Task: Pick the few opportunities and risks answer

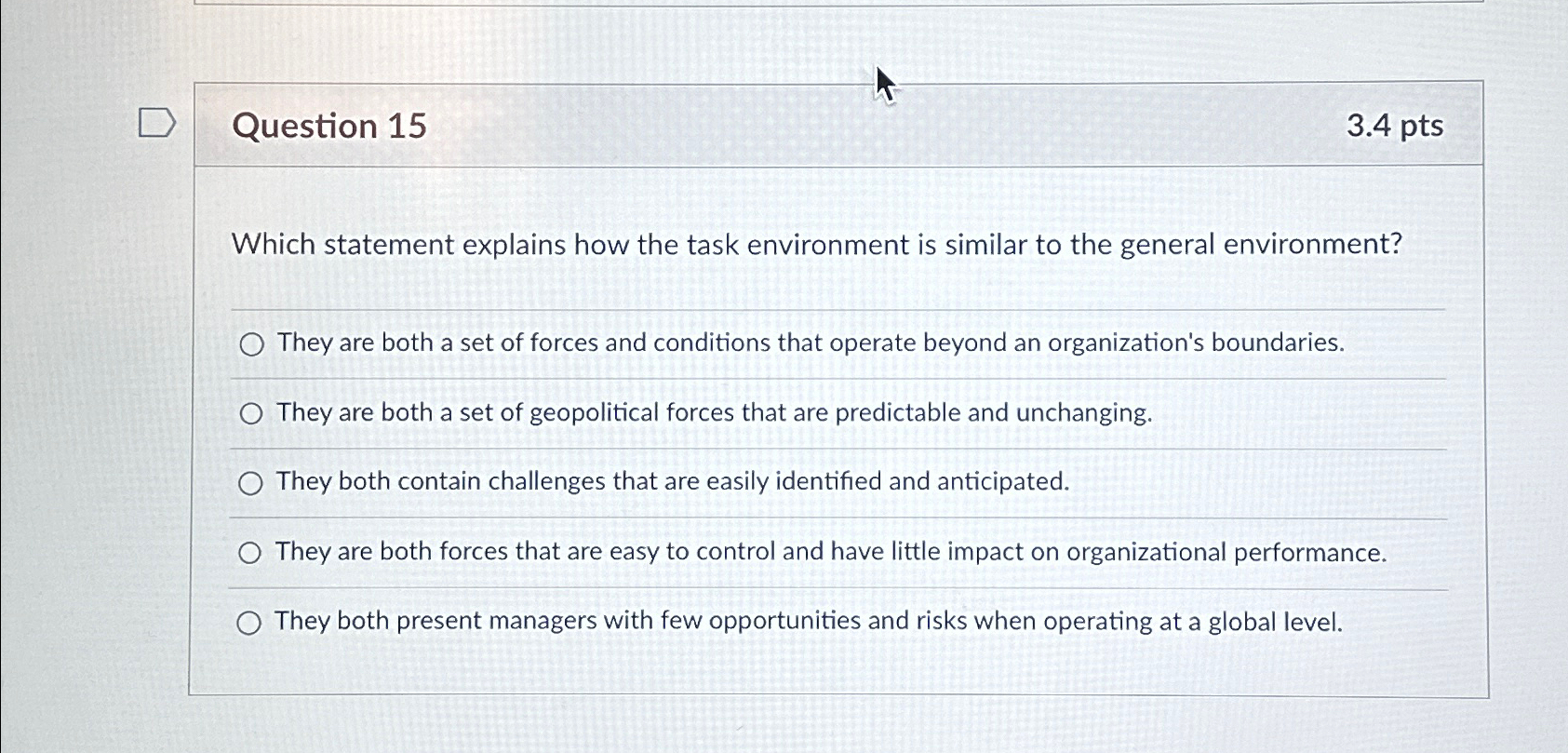Action: point(250,622)
